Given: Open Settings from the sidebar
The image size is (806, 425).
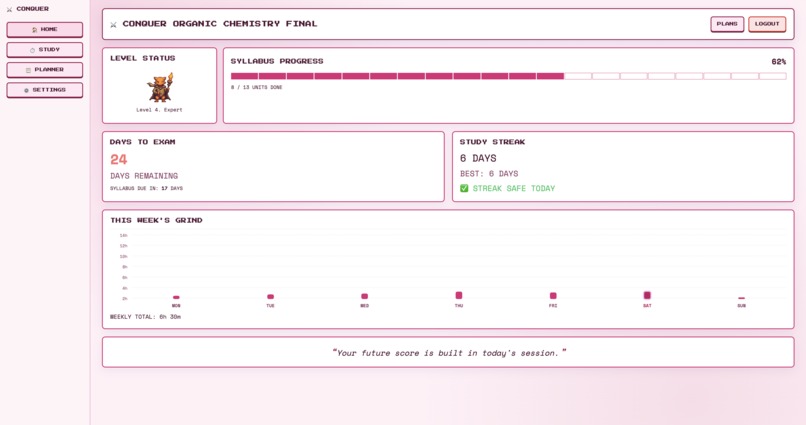Looking at the screenshot, I should point(45,90).
